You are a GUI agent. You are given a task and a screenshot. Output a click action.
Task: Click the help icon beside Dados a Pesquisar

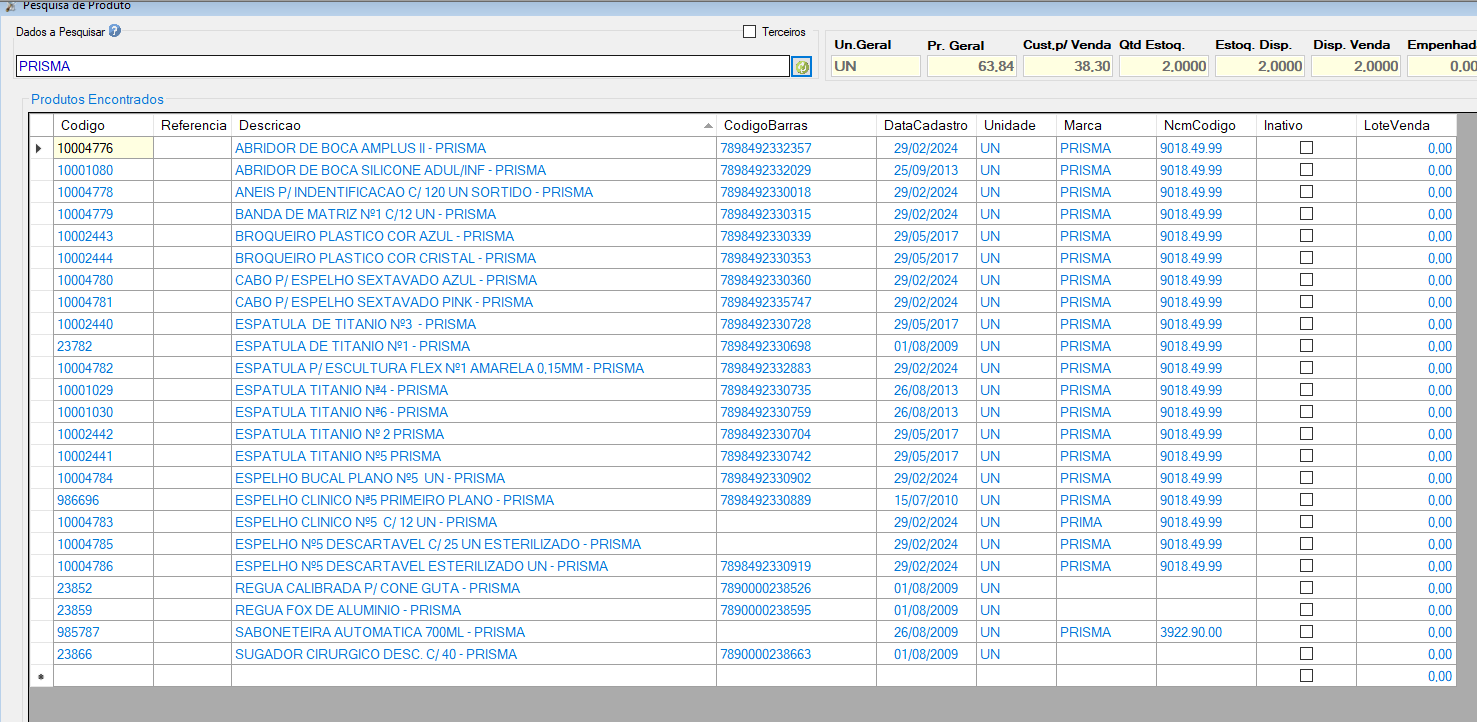coord(115,31)
